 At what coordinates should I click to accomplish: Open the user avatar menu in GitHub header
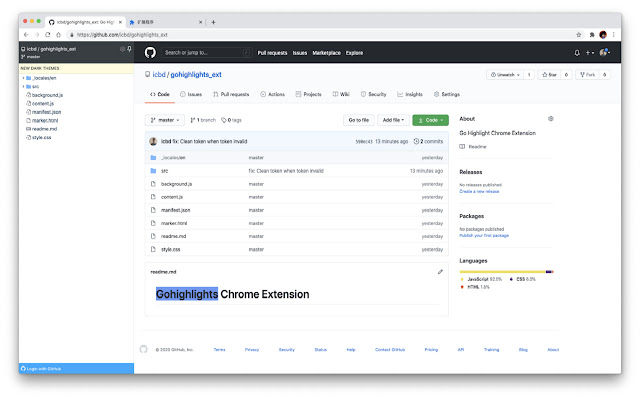pyautogui.click(x=604, y=52)
